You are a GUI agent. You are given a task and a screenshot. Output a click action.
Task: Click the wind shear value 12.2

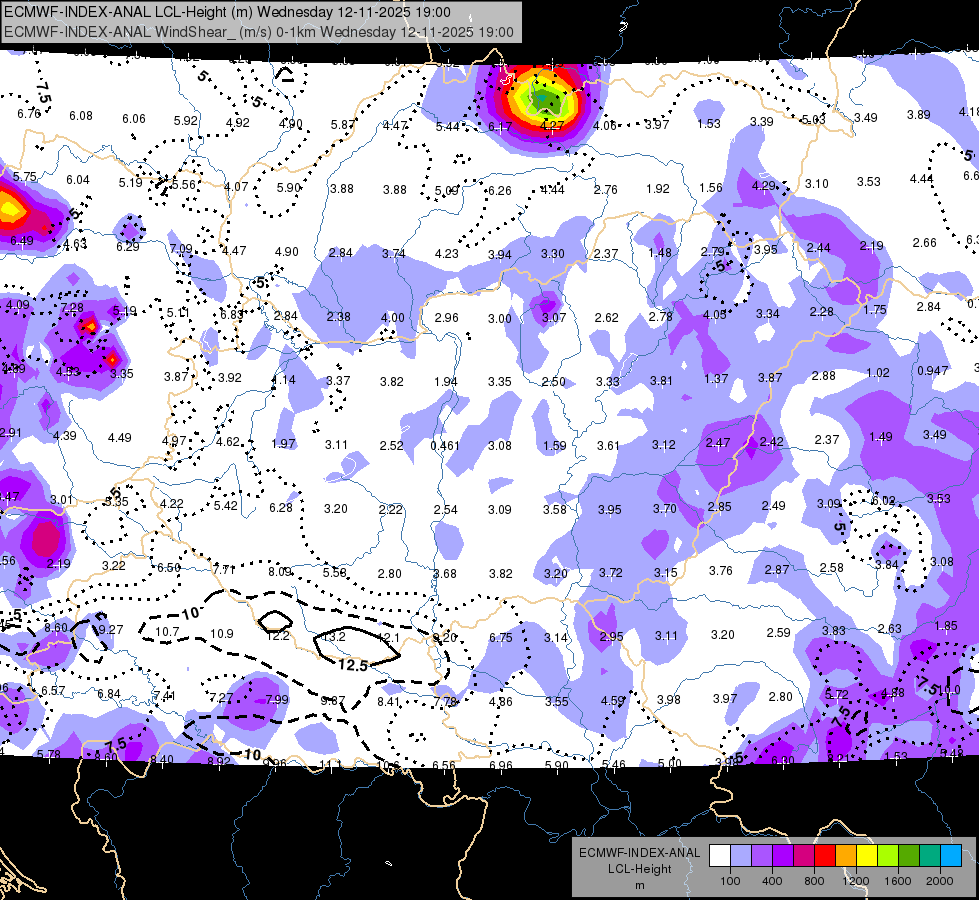[x=278, y=635]
